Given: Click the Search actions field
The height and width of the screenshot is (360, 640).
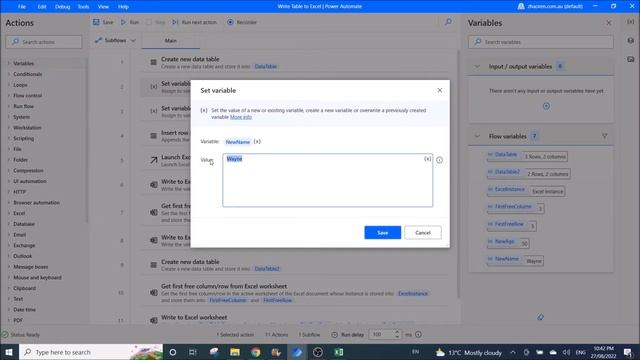Looking at the screenshot, I should pos(44,42).
